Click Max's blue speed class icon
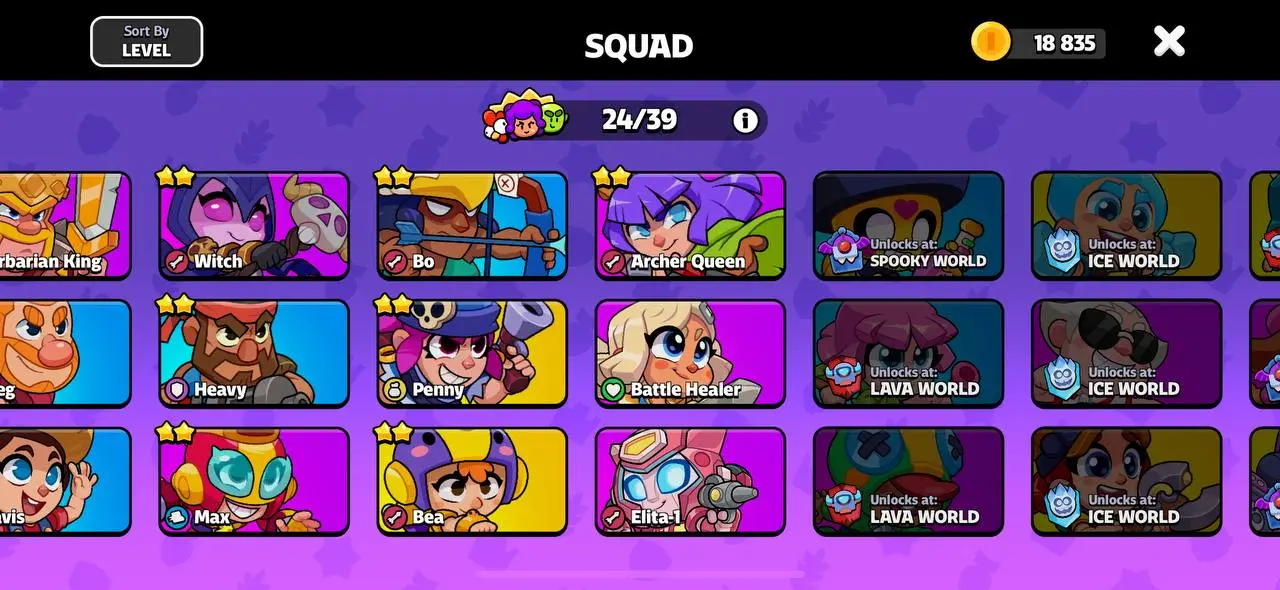The image size is (1280, 590). tap(177, 517)
